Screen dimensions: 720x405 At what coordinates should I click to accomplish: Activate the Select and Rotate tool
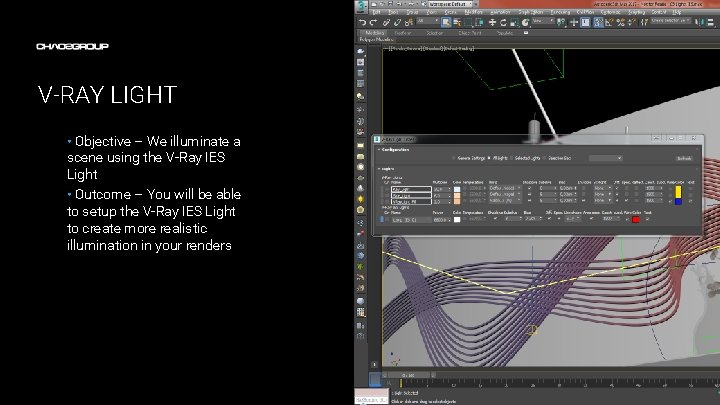[x=503, y=22]
